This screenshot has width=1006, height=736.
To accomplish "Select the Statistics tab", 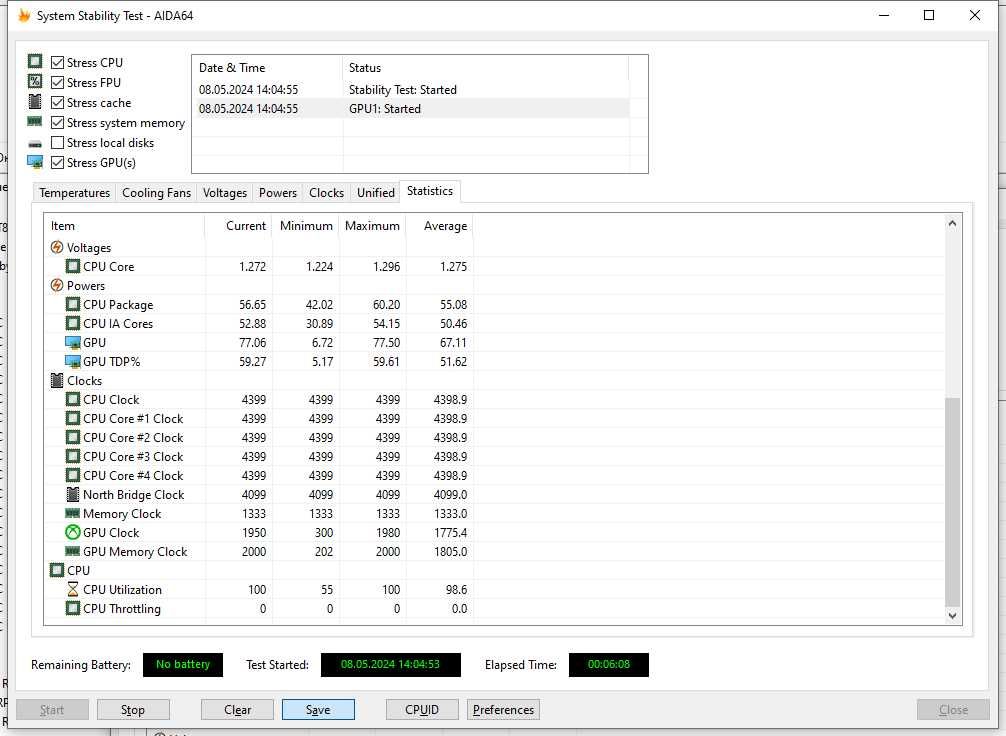I will click(x=430, y=191).
